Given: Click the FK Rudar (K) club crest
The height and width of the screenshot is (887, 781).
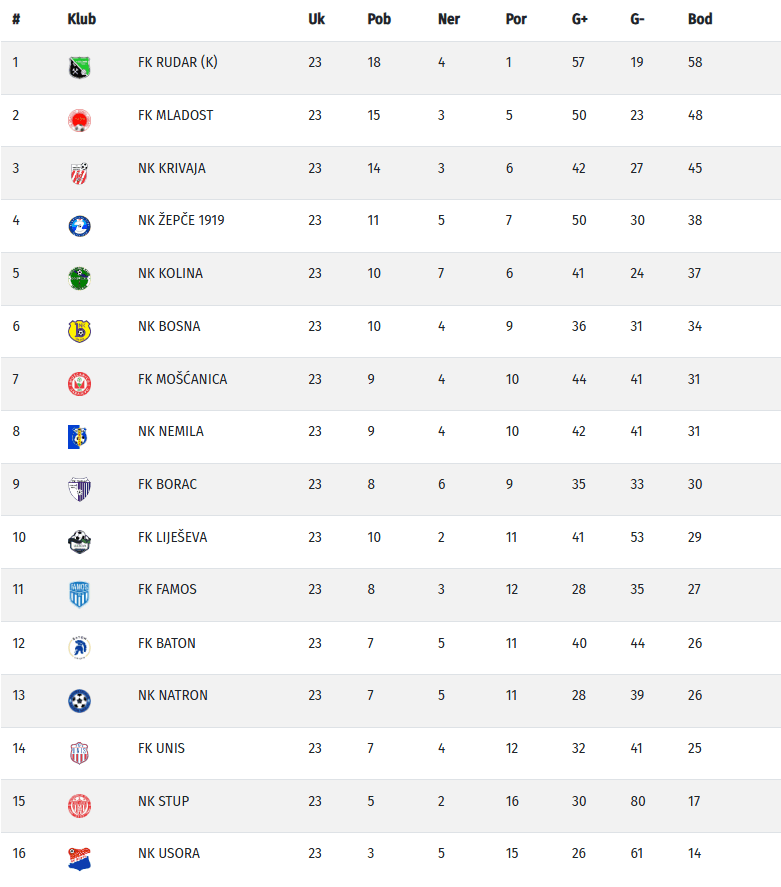Looking at the screenshot, I should [79, 68].
